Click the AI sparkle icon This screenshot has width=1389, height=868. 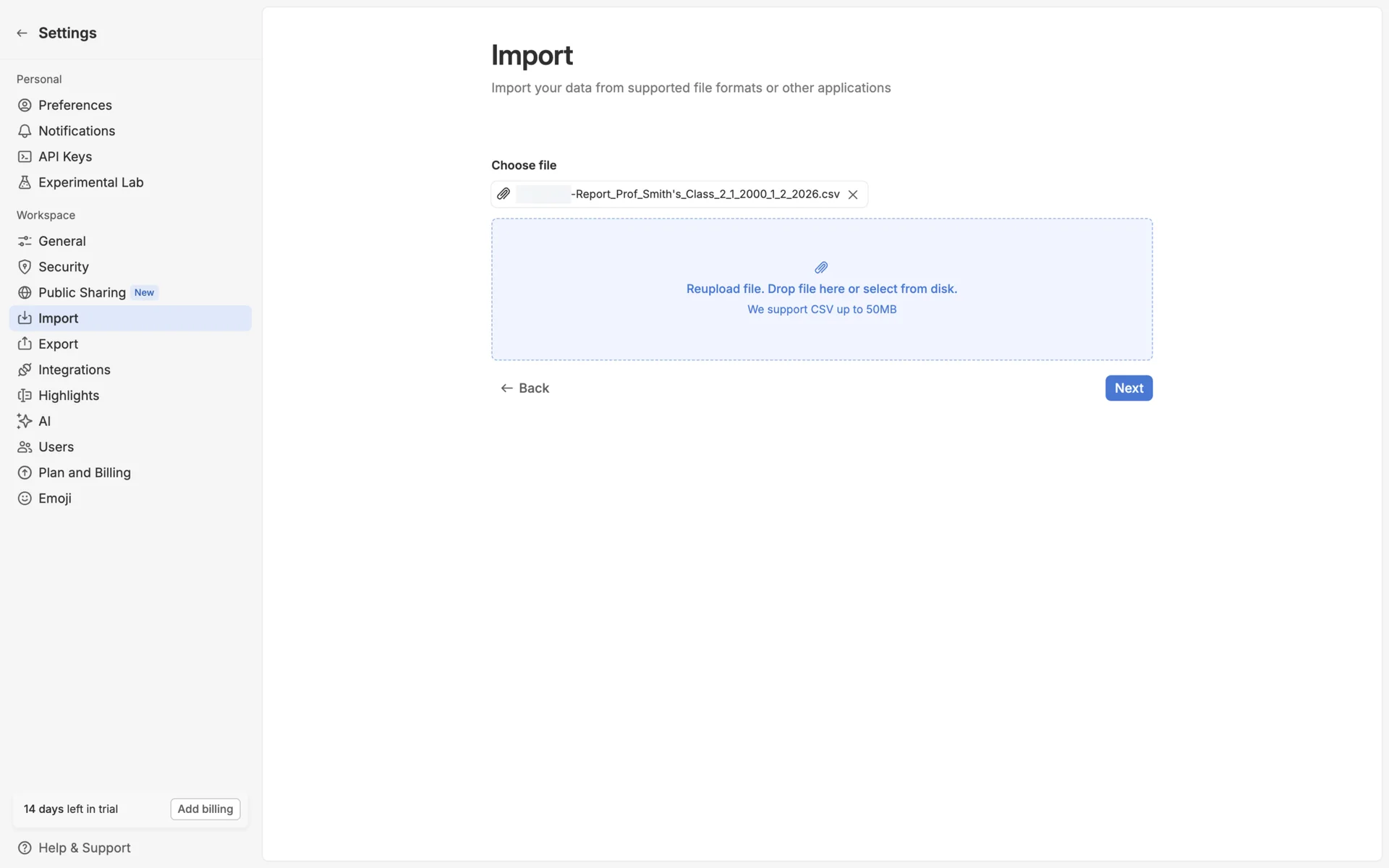[25, 421]
